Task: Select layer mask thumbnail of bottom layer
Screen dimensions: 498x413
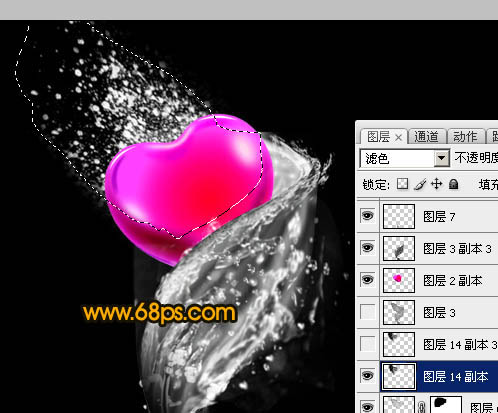Action: click(x=446, y=405)
